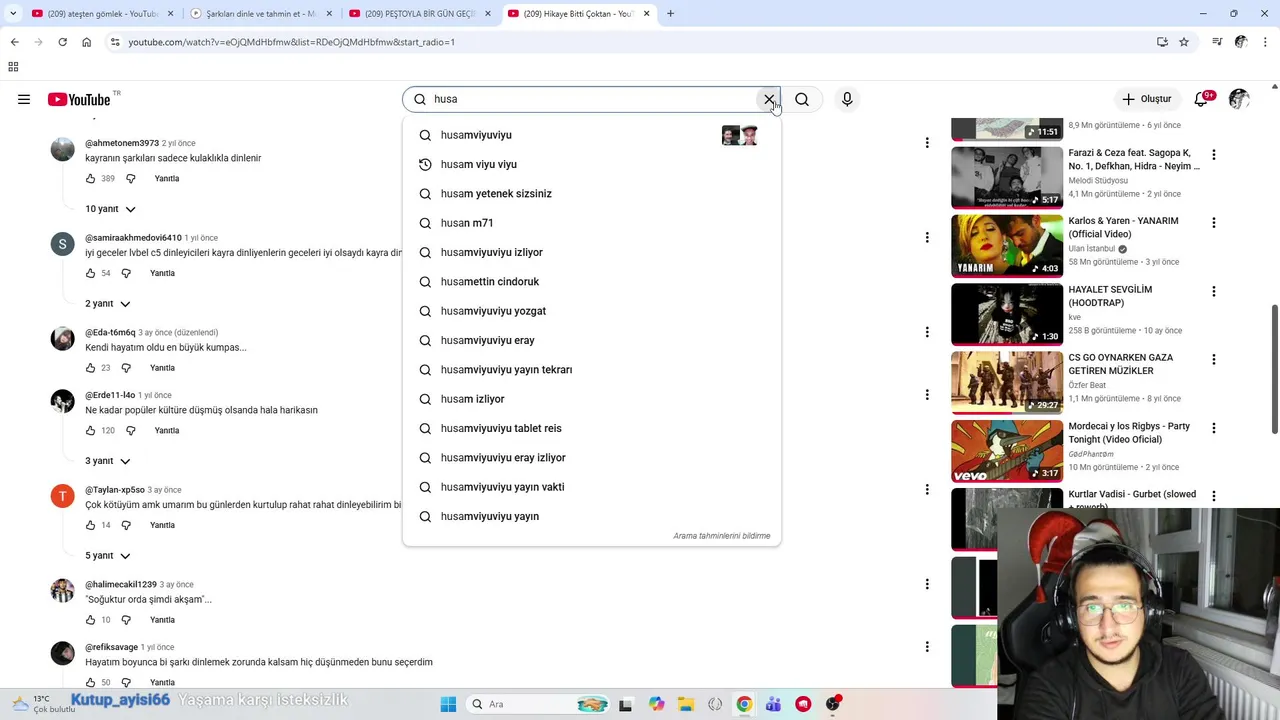
Task: Pick suggestion husamettin cindoruk
Action: 591,282
